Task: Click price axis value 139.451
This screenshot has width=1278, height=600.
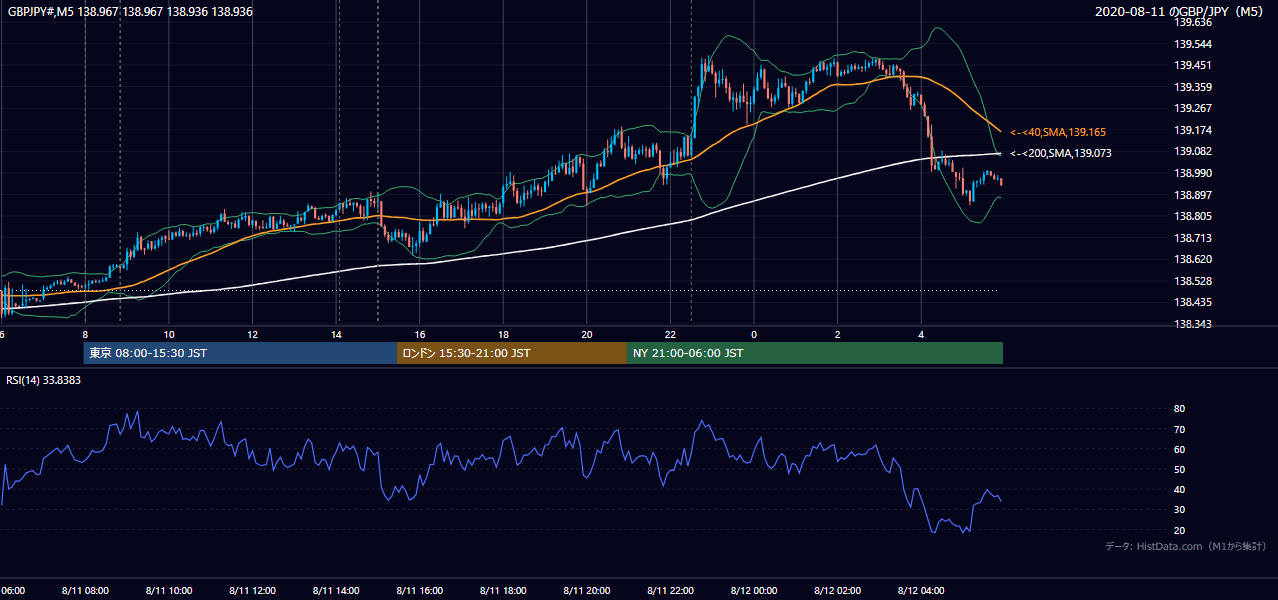Action: point(1193,65)
